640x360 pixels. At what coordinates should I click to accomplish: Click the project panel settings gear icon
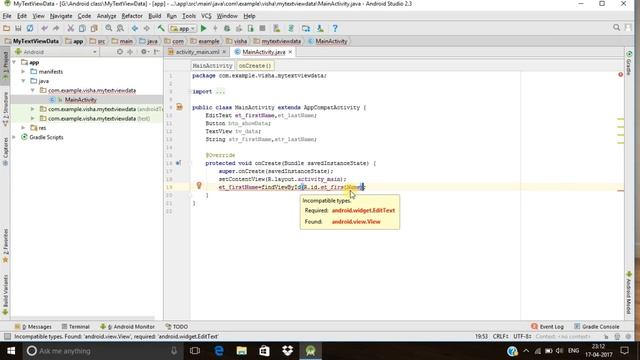coord(144,52)
